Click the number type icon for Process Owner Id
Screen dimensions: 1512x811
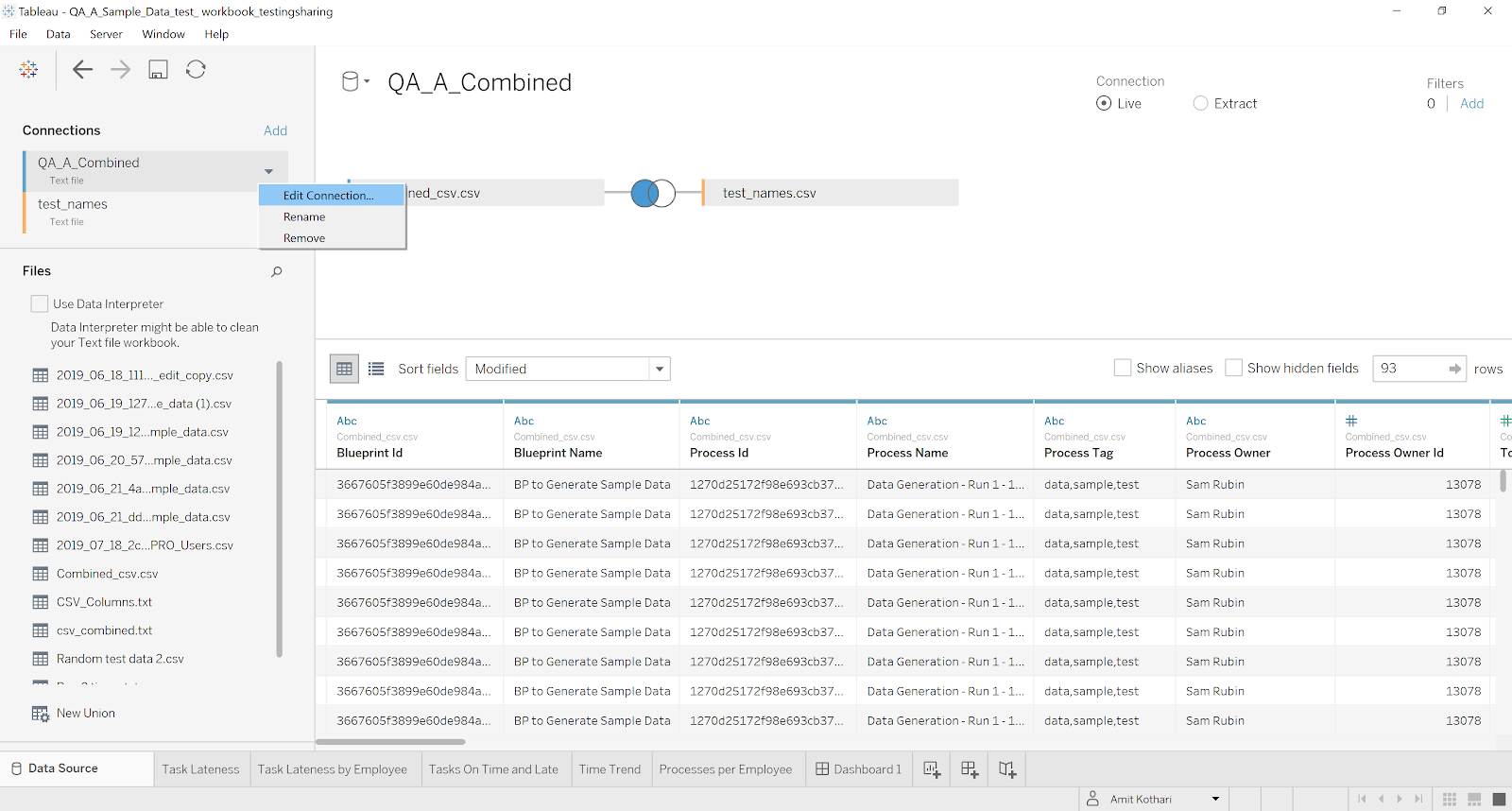pos(1351,421)
